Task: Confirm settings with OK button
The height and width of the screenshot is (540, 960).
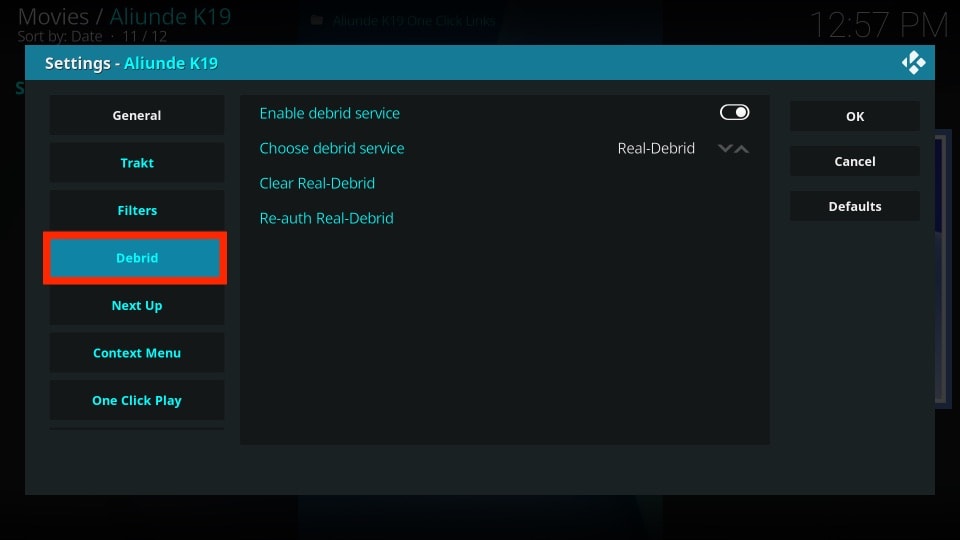Action: tap(855, 116)
